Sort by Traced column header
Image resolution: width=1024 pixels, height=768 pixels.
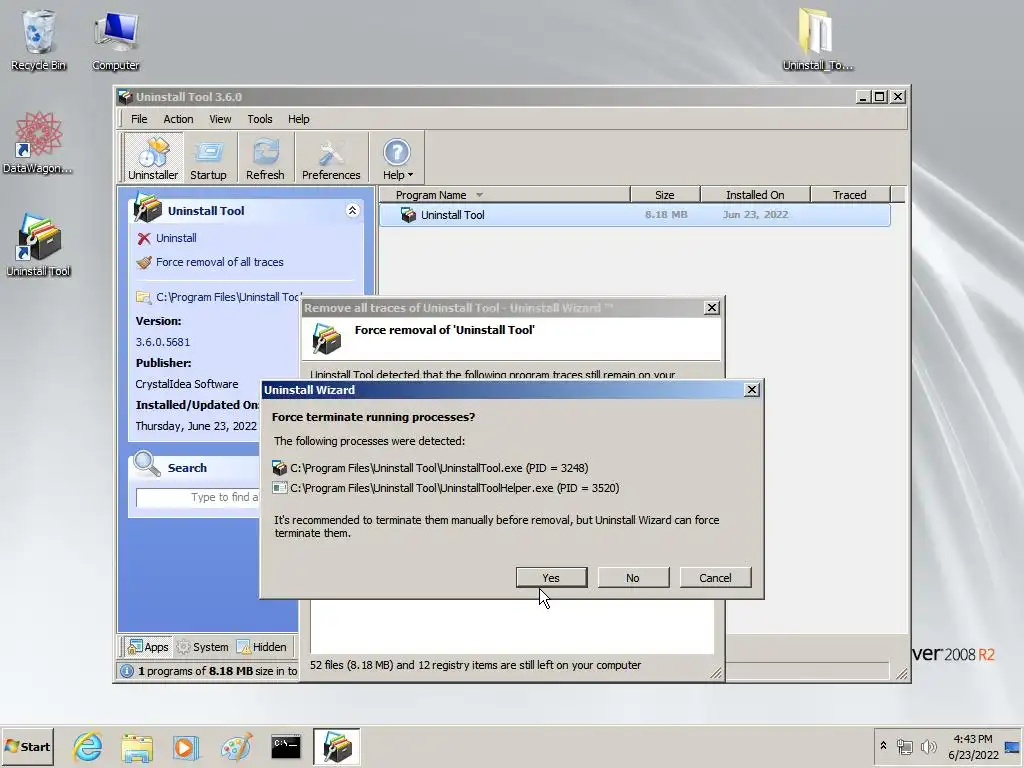850,195
